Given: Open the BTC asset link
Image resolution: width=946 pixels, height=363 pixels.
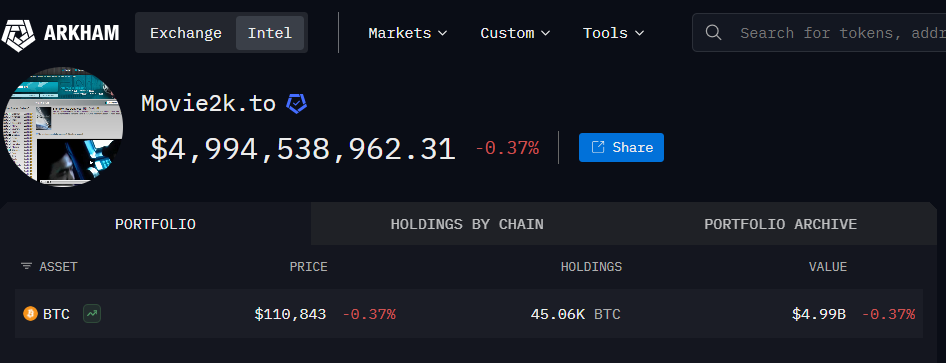Looking at the screenshot, I should coord(56,314).
